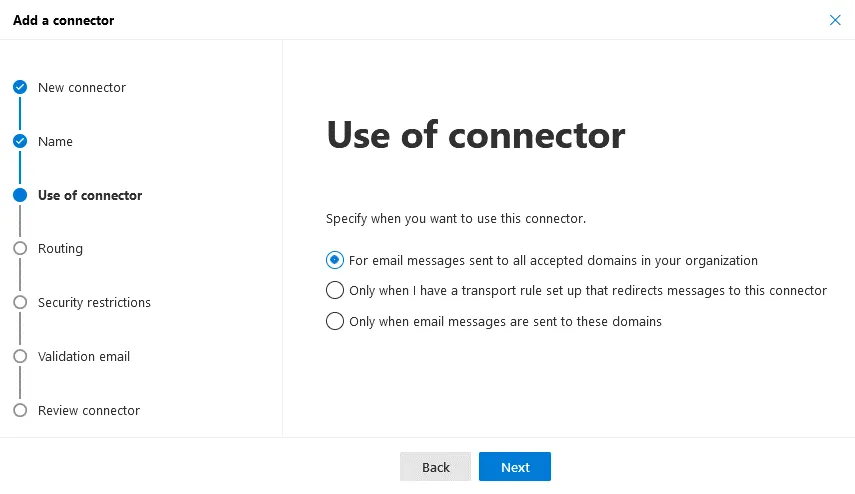This screenshot has width=855, height=494.
Task: Click the active Use of connector step dot
Action: (19, 196)
